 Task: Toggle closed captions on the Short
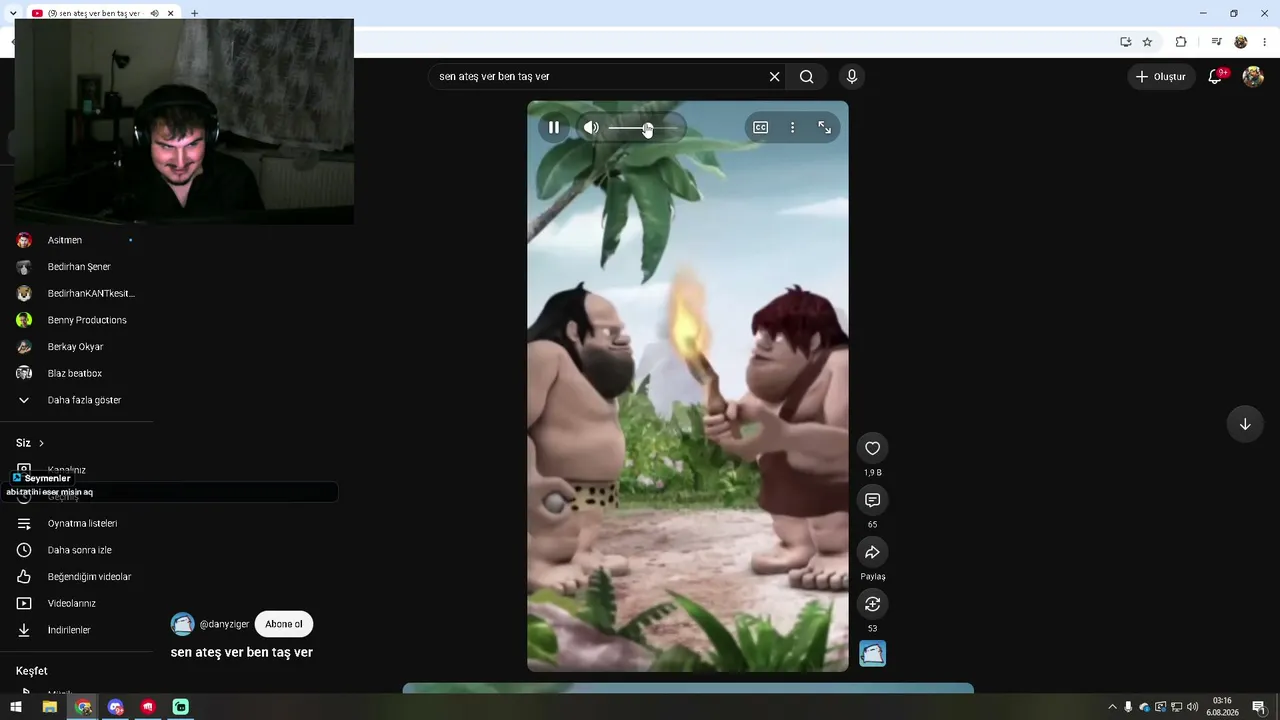761,128
